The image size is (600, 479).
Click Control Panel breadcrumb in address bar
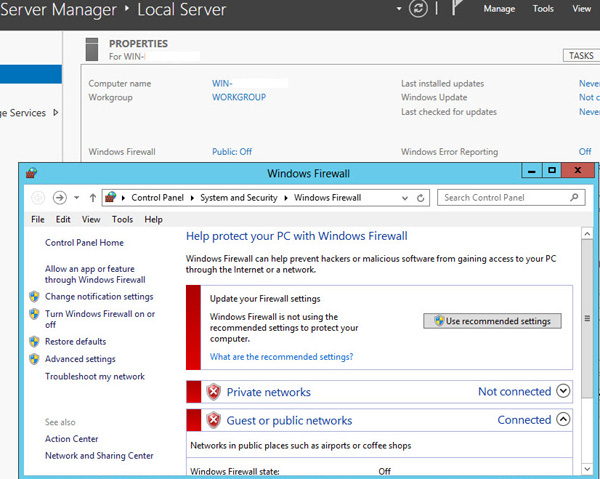click(157, 198)
